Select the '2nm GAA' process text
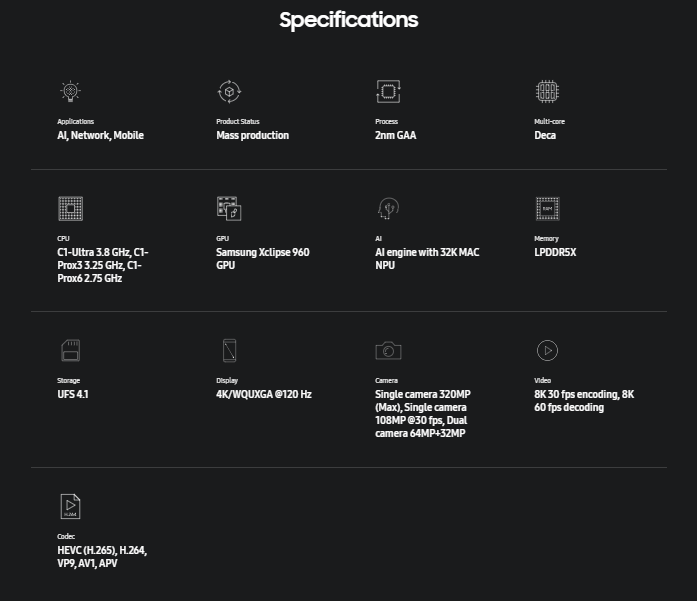Viewport: 697px width, 601px height. point(395,135)
